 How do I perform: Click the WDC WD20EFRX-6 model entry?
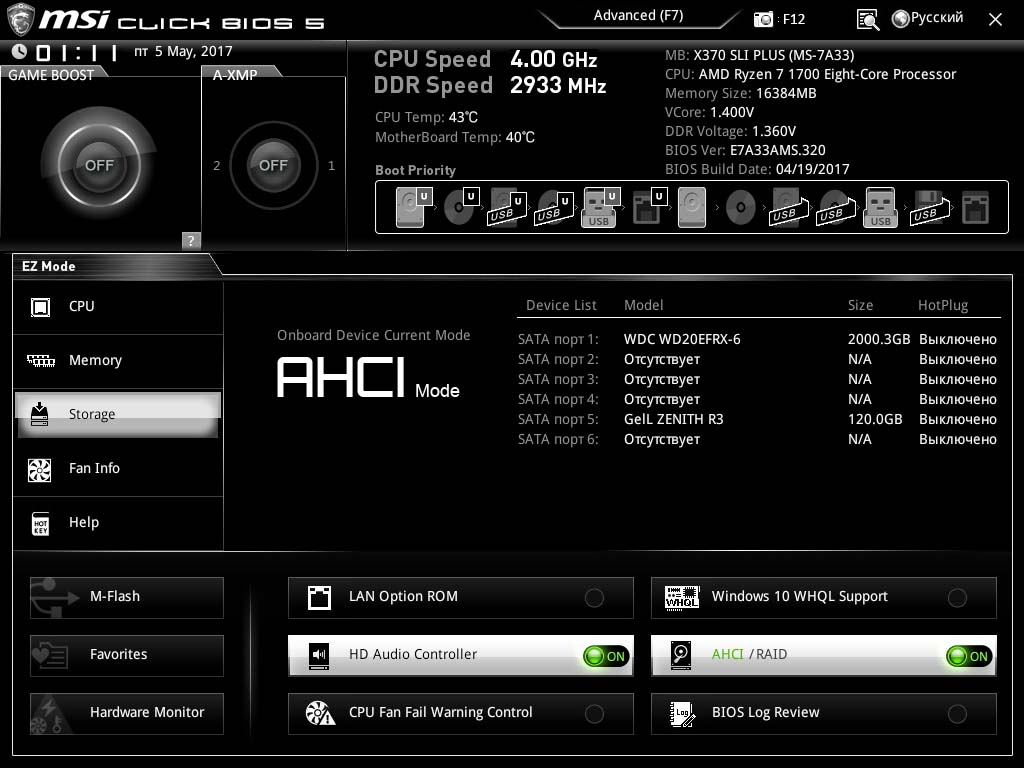pos(682,339)
